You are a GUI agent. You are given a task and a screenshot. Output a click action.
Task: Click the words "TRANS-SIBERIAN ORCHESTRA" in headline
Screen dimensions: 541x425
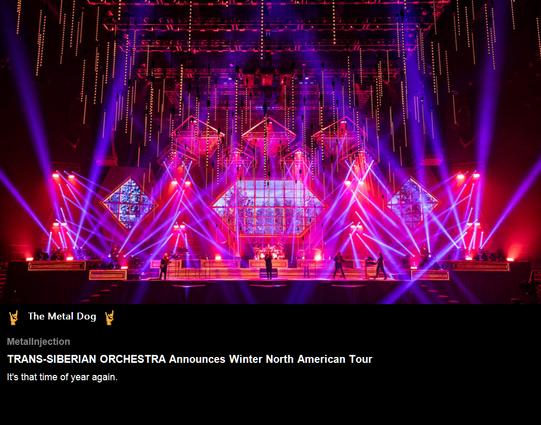click(x=87, y=359)
